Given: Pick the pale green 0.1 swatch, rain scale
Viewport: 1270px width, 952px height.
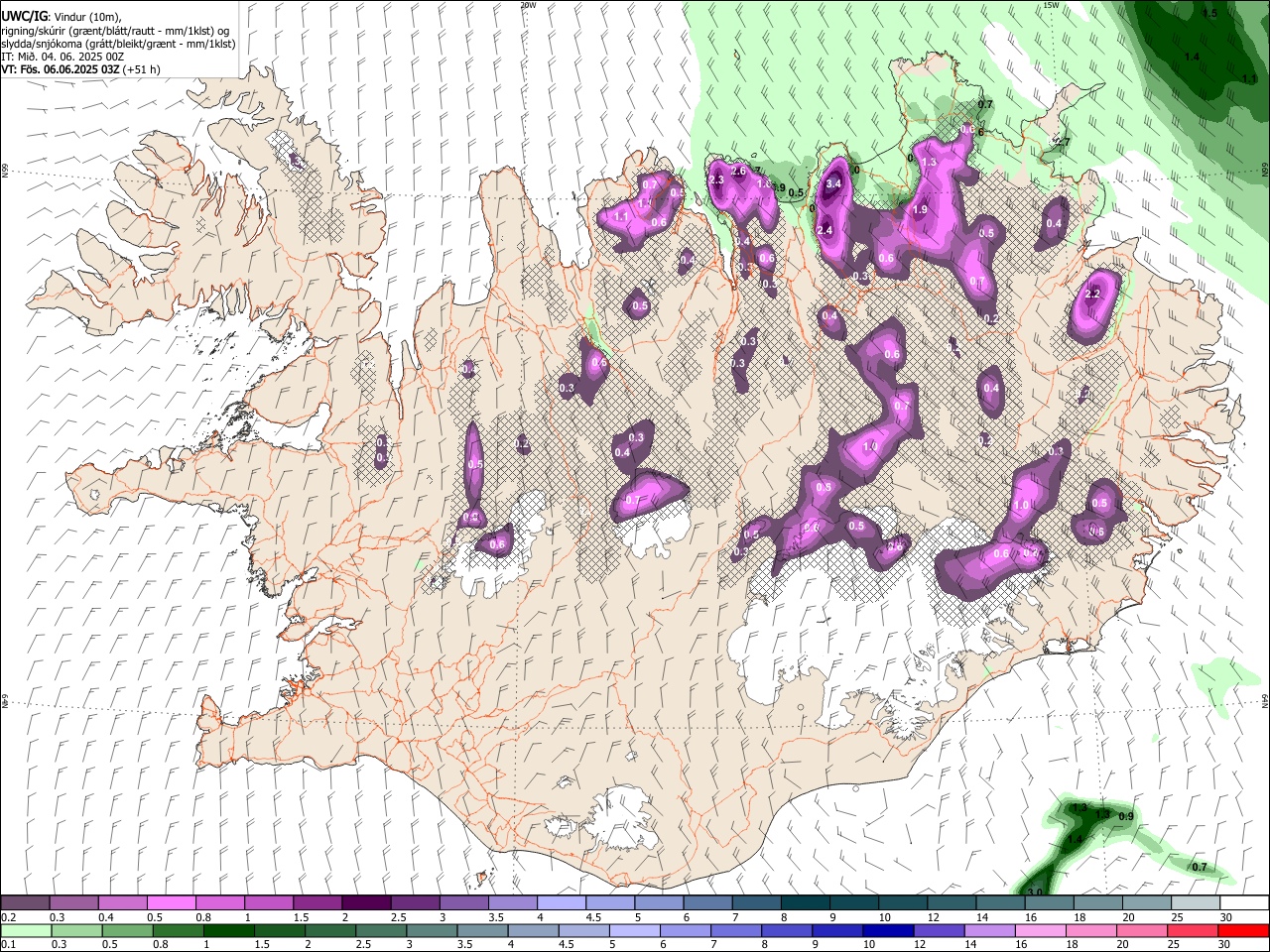Looking at the screenshot, I should tap(27, 930).
